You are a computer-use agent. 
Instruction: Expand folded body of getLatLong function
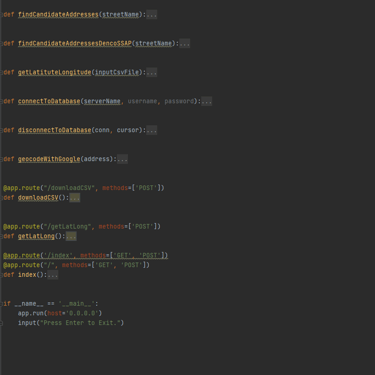click(71, 236)
